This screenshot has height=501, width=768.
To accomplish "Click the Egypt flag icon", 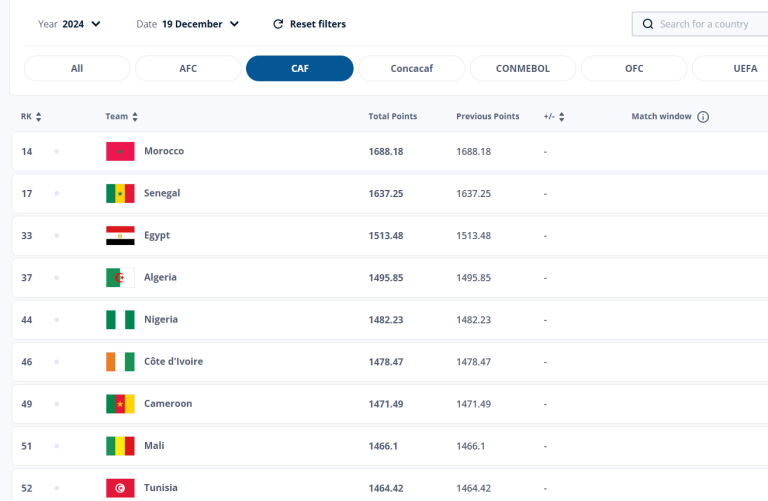I will pos(120,235).
